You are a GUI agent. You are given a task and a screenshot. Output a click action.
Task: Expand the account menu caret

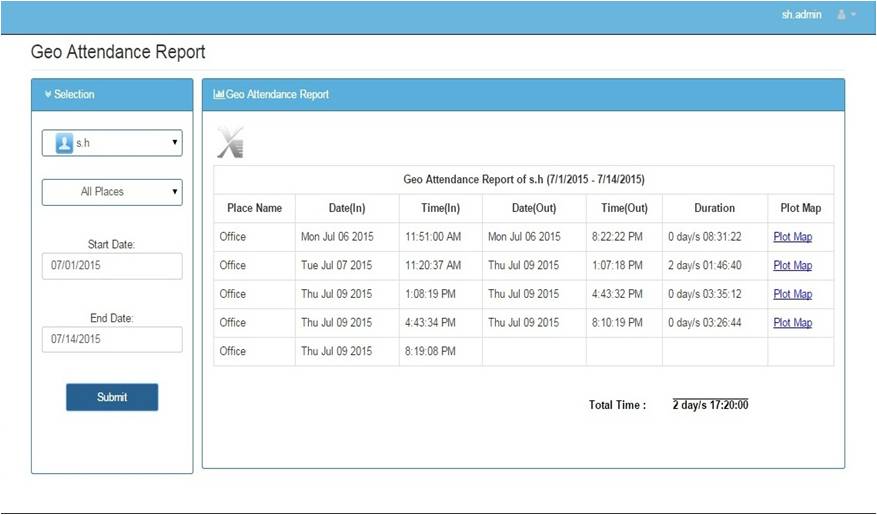click(x=854, y=15)
